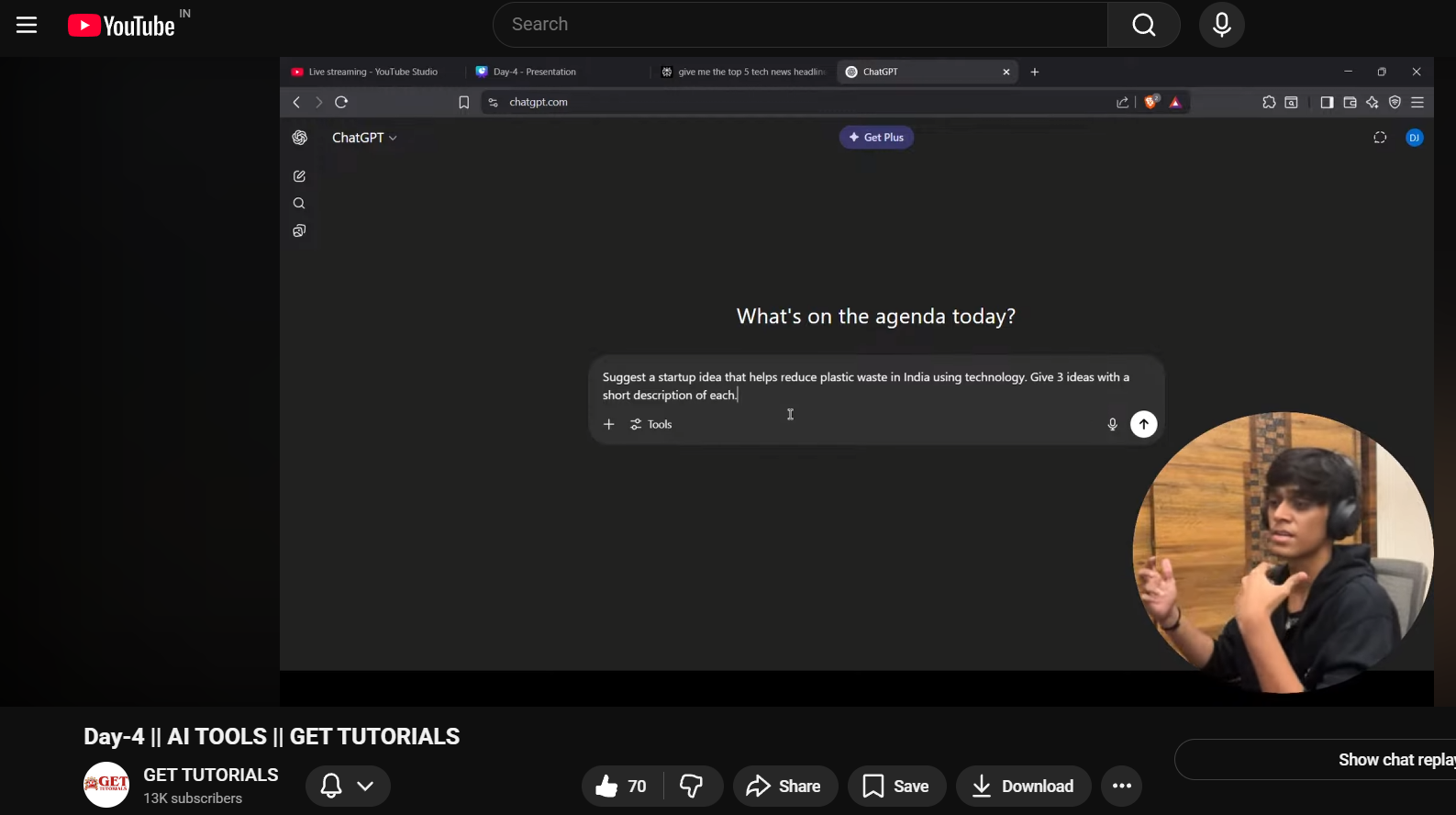Viewport: 1456px width, 815px height.
Task: Reload the chatgpt.com page
Action: tap(341, 102)
